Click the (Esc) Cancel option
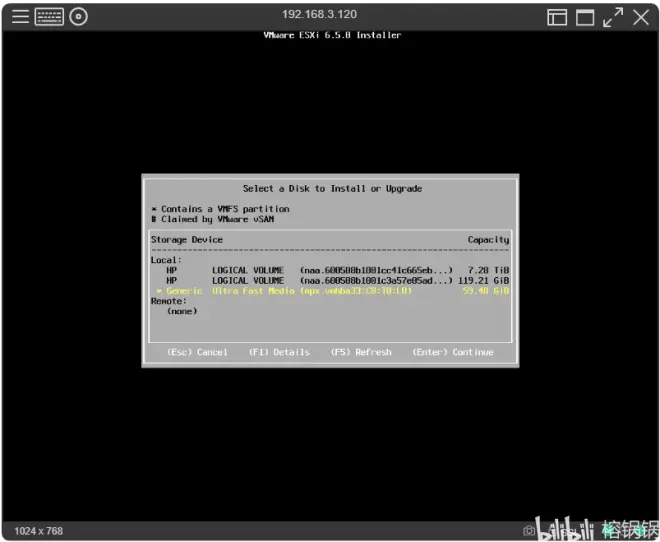 point(197,352)
